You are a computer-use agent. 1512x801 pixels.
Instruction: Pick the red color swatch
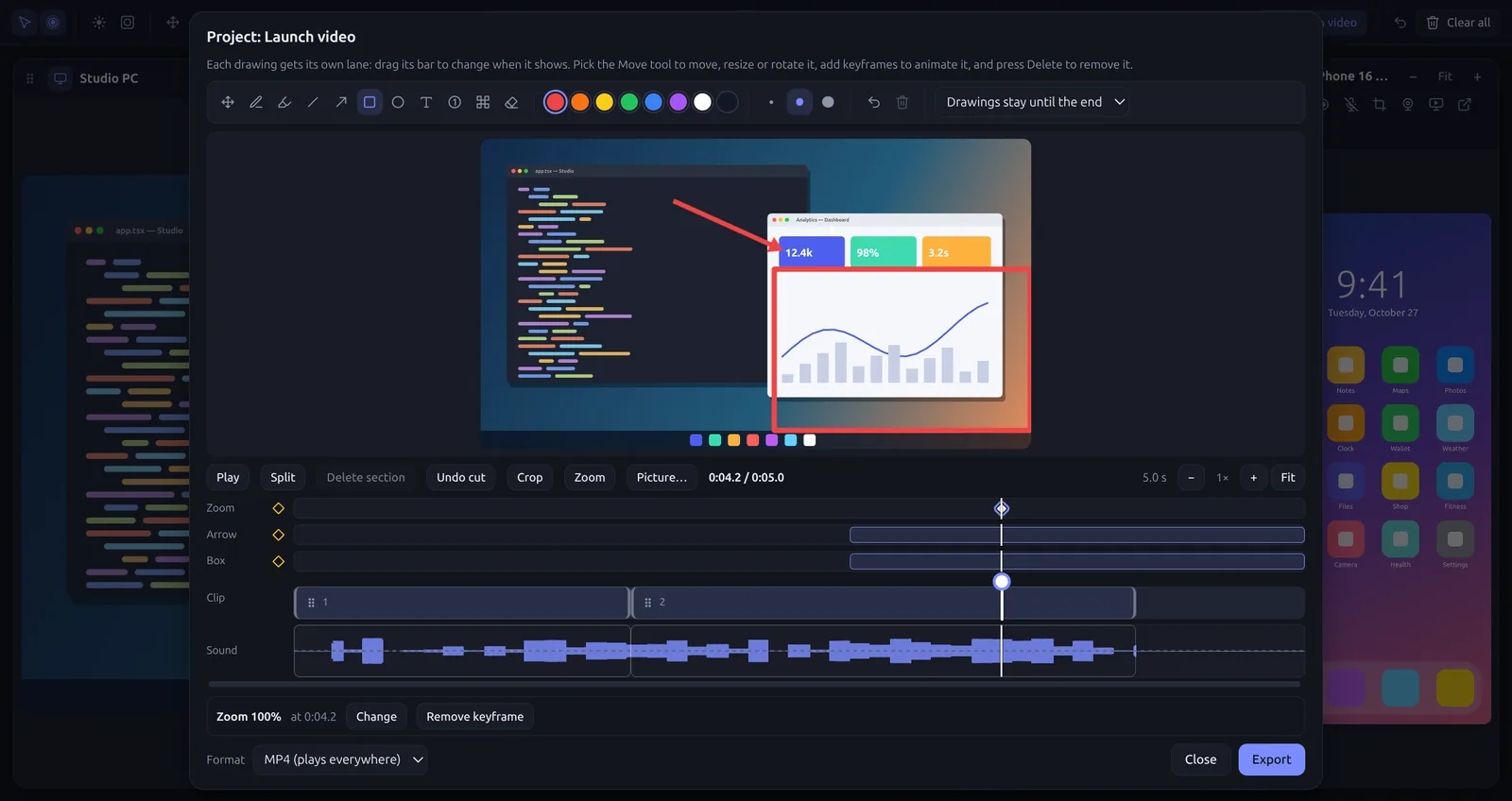(556, 102)
